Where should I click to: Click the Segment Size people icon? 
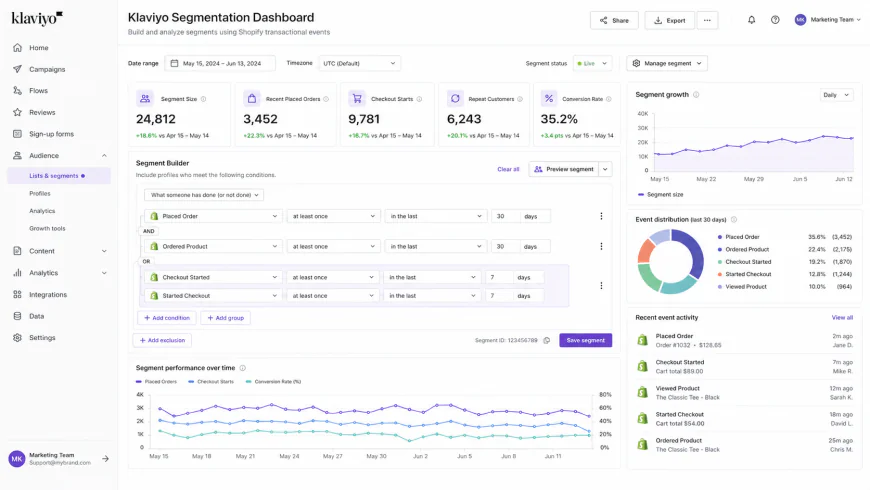point(145,99)
